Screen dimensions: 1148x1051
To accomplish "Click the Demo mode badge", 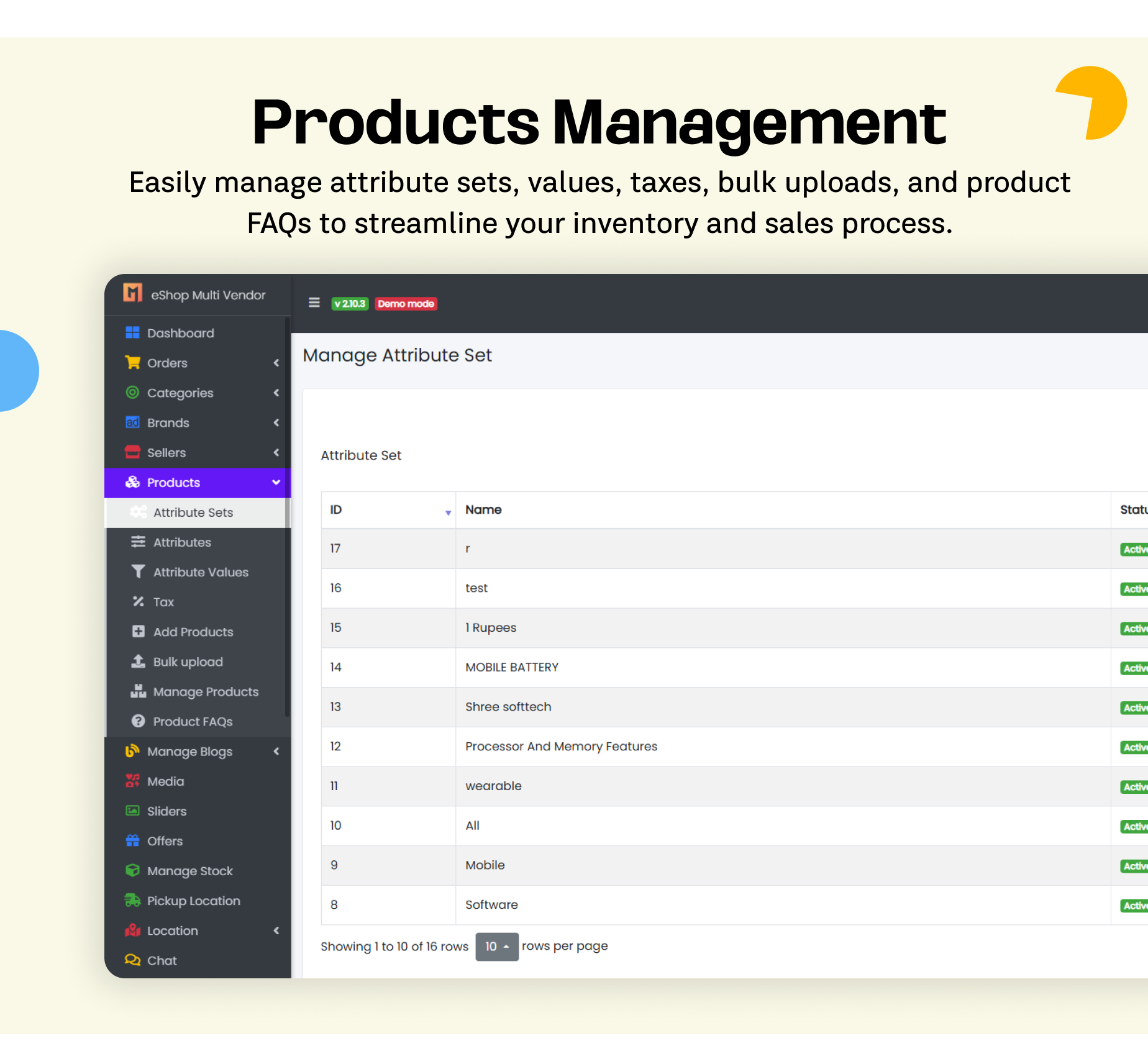I will [x=406, y=304].
